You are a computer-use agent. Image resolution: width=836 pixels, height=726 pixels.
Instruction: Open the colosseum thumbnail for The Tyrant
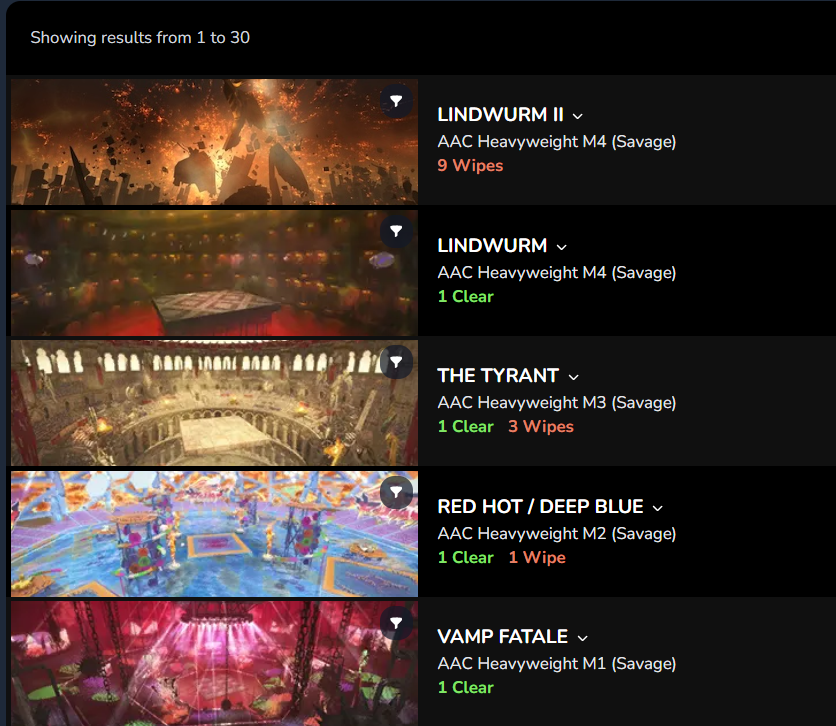[x=214, y=403]
